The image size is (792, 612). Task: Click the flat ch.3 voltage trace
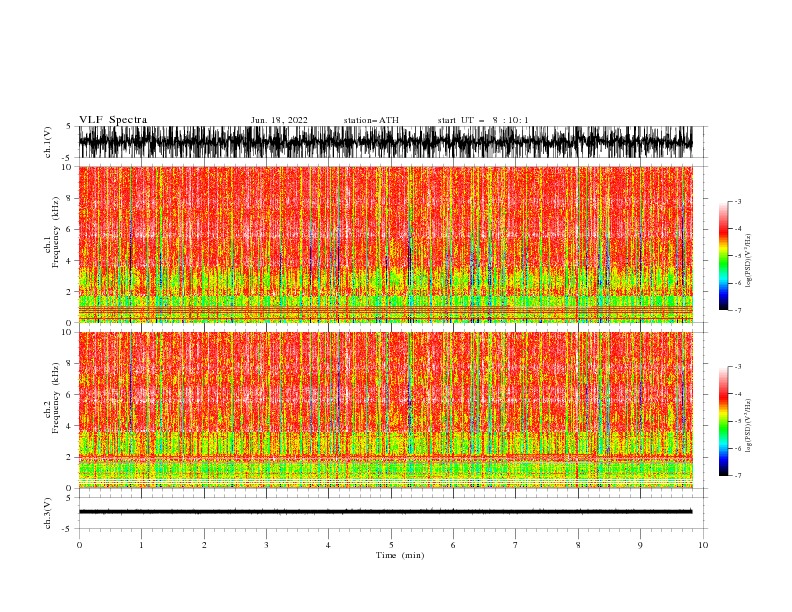tap(385, 512)
